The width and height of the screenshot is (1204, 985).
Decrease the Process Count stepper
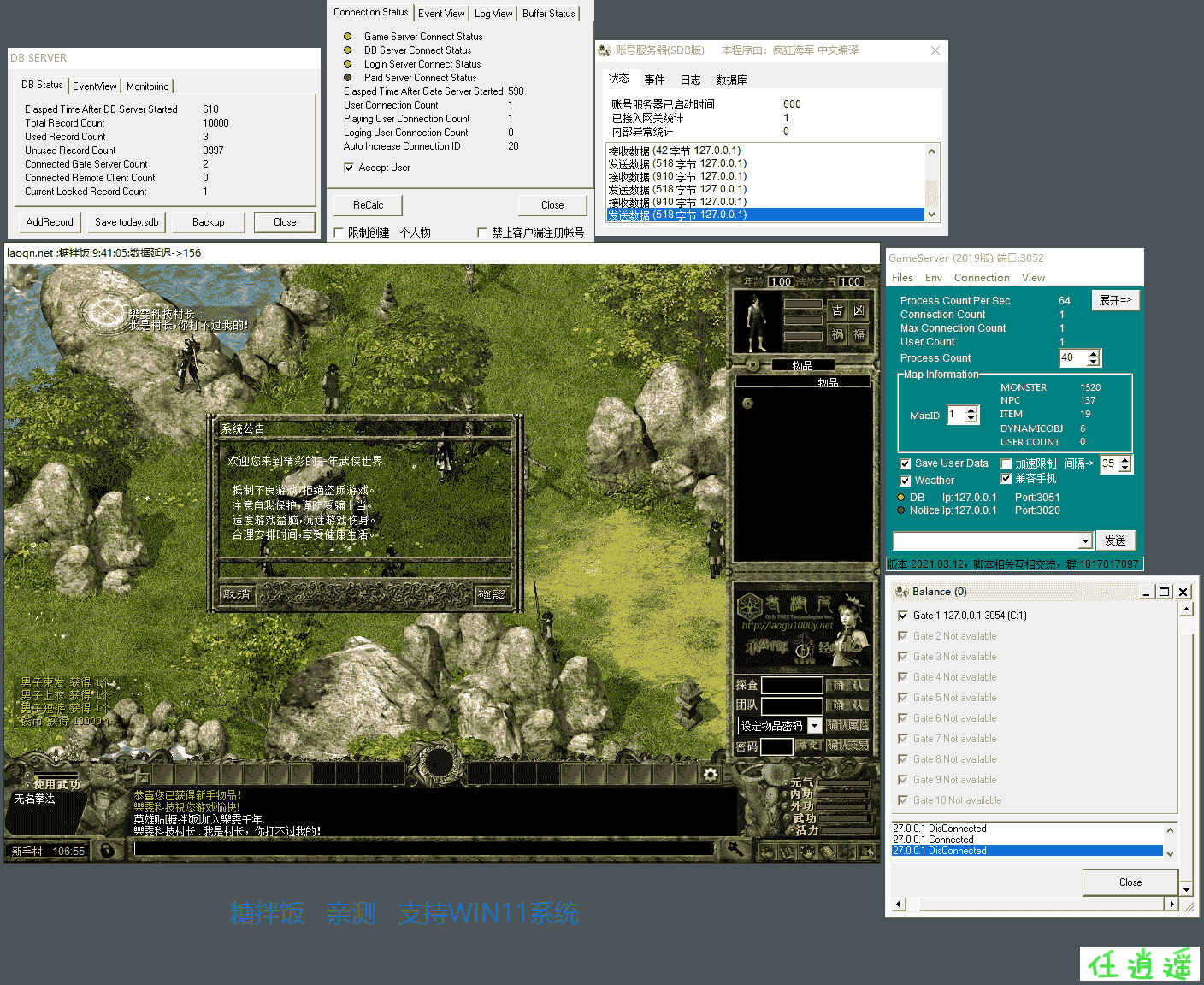pos(1093,362)
